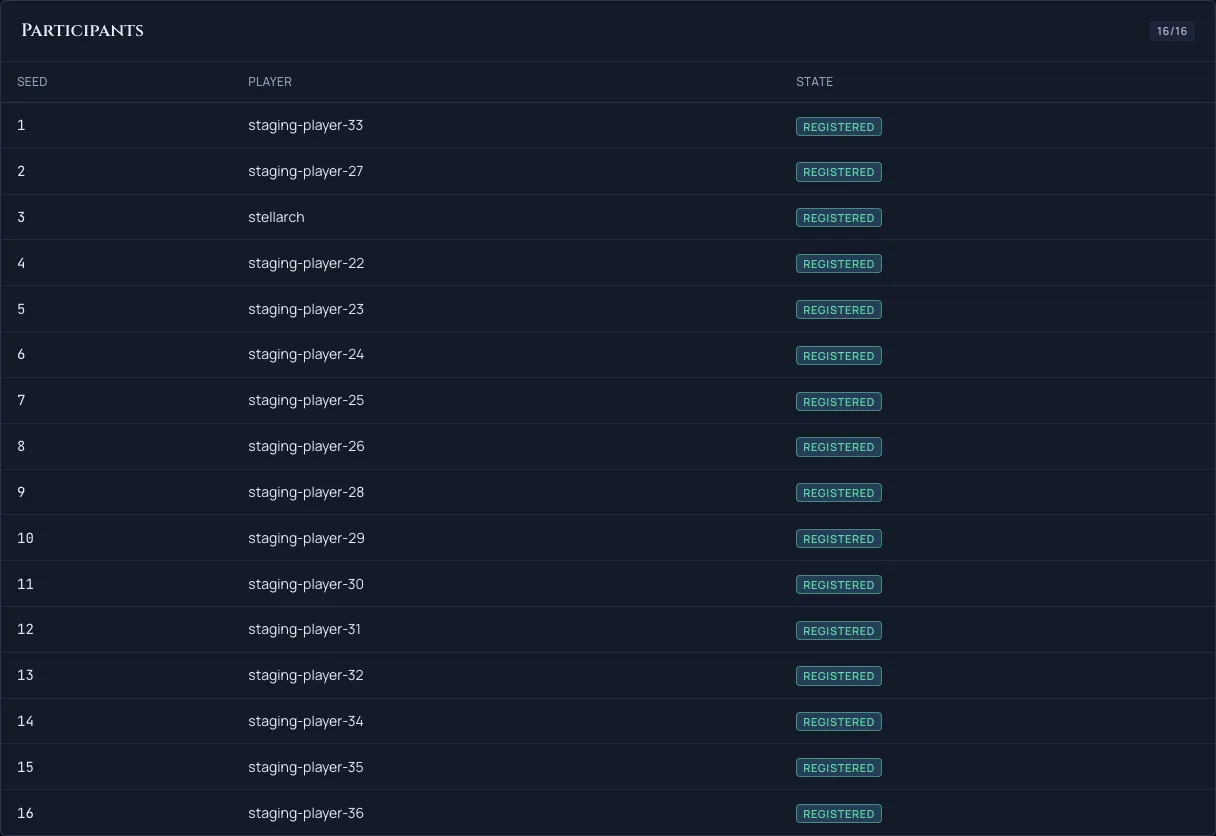
Task: Select player staging-player-34
Action: 306,722
